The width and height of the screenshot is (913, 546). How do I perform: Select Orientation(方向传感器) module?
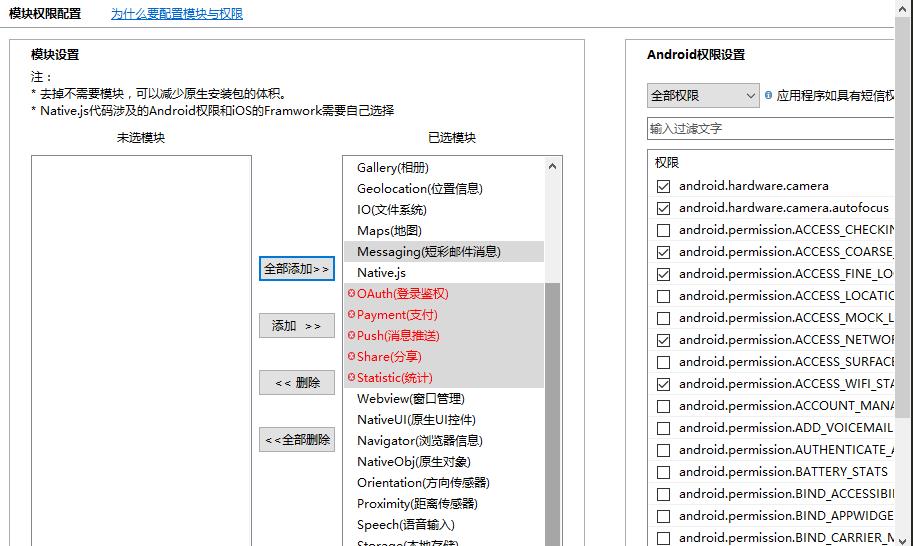(x=444, y=483)
